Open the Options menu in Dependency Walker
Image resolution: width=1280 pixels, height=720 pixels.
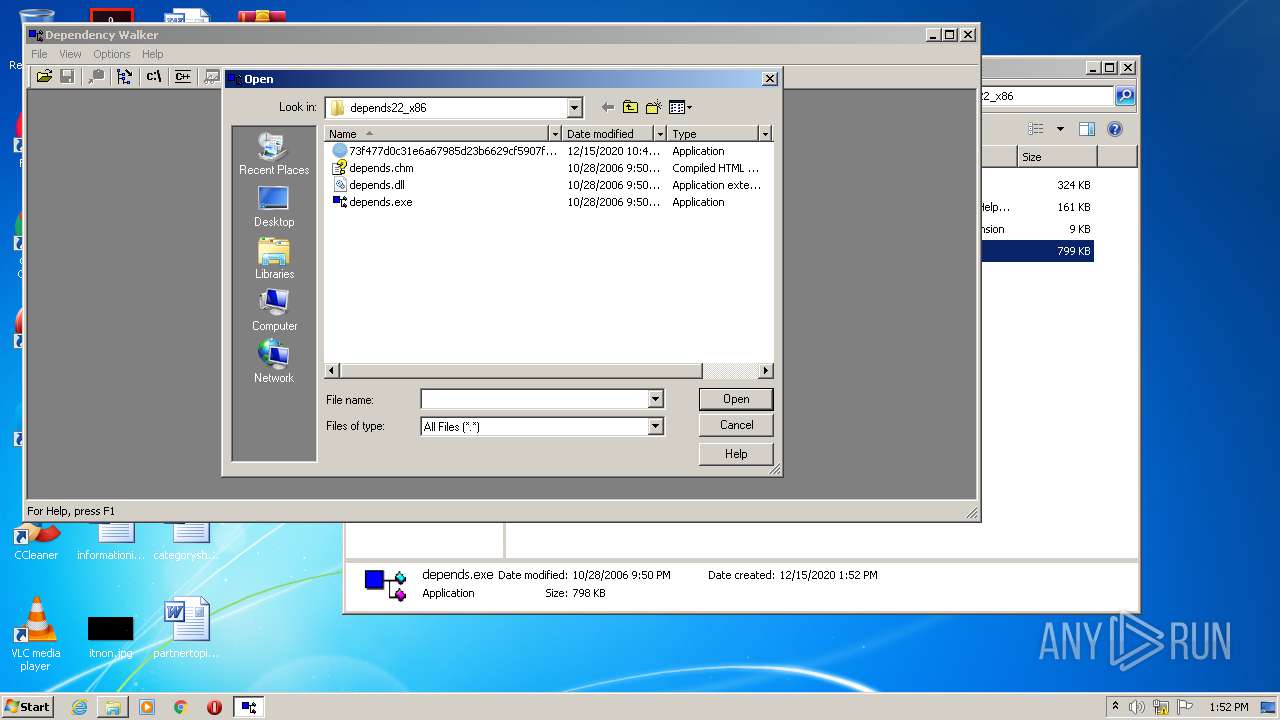[x=112, y=54]
